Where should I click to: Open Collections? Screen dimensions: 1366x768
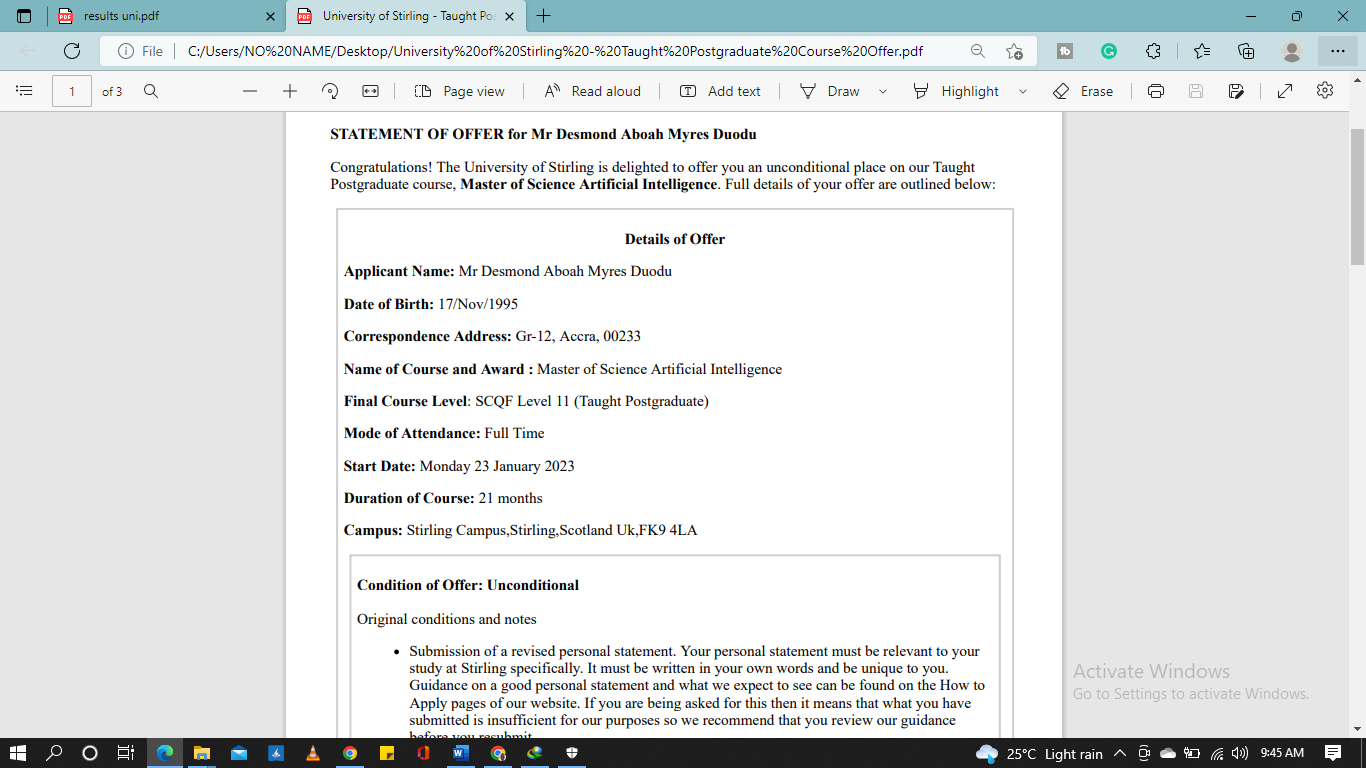tap(1246, 51)
